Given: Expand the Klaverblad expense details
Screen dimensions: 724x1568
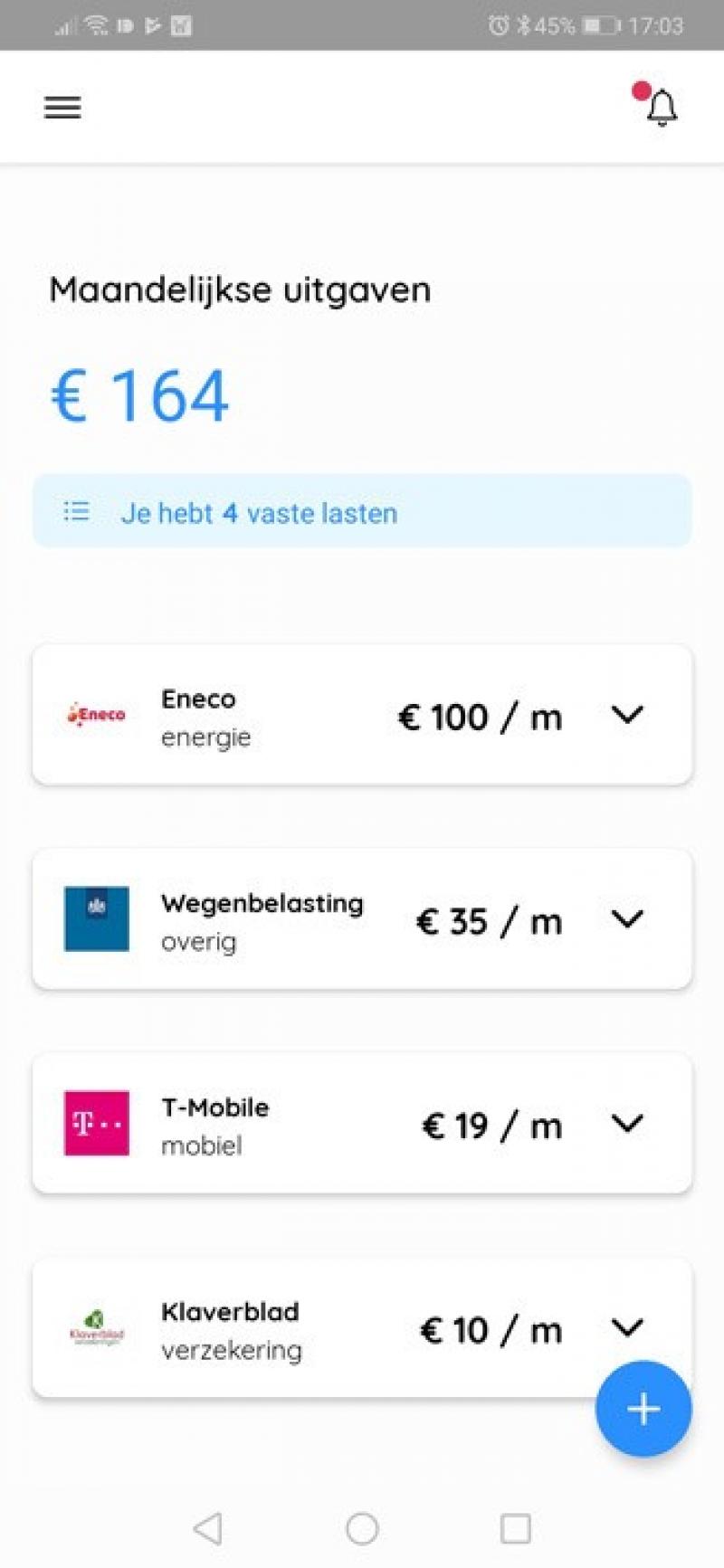Looking at the screenshot, I should [x=627, y=1327].
